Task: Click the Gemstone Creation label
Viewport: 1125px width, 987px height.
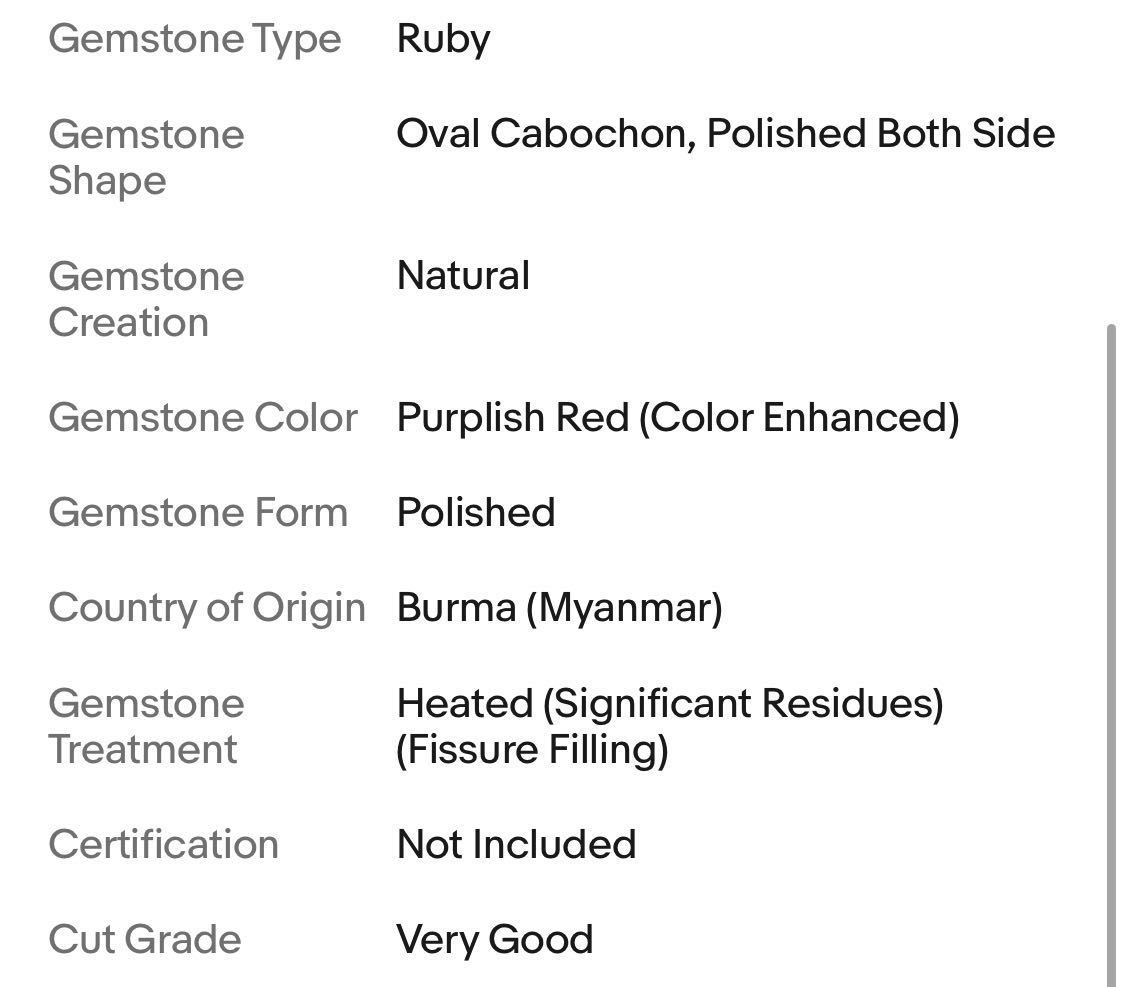Action: point(146,299)
